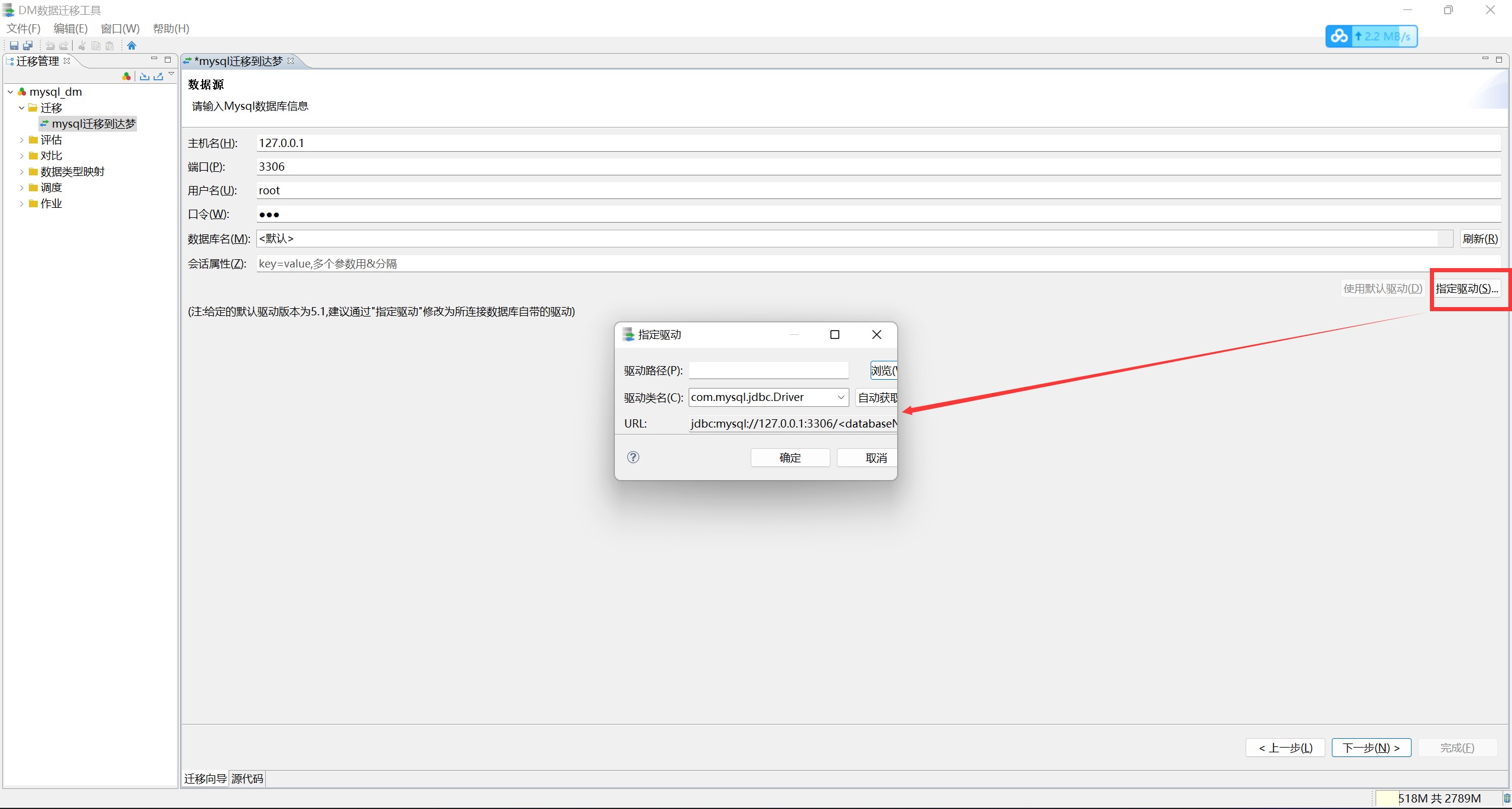This screenshot has height=809, width=1512.
Task: Click the import icon in migration panel
Action: [144, 76]
